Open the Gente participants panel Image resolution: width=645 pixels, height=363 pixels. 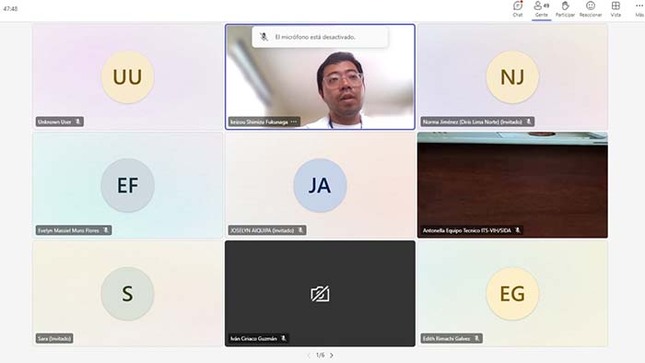pos(541,9)
